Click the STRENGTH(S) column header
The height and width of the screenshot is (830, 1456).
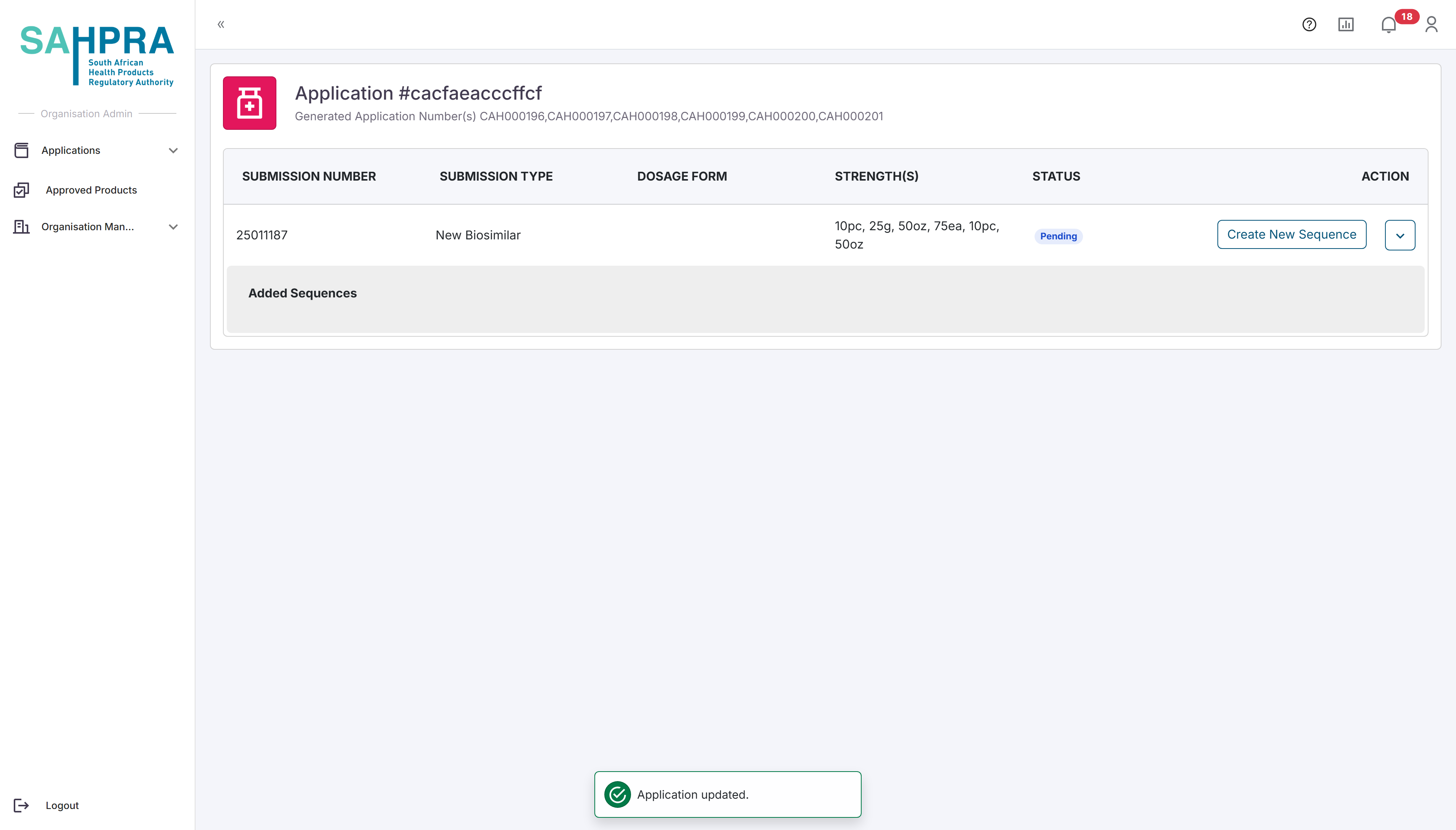click(877, 176)
